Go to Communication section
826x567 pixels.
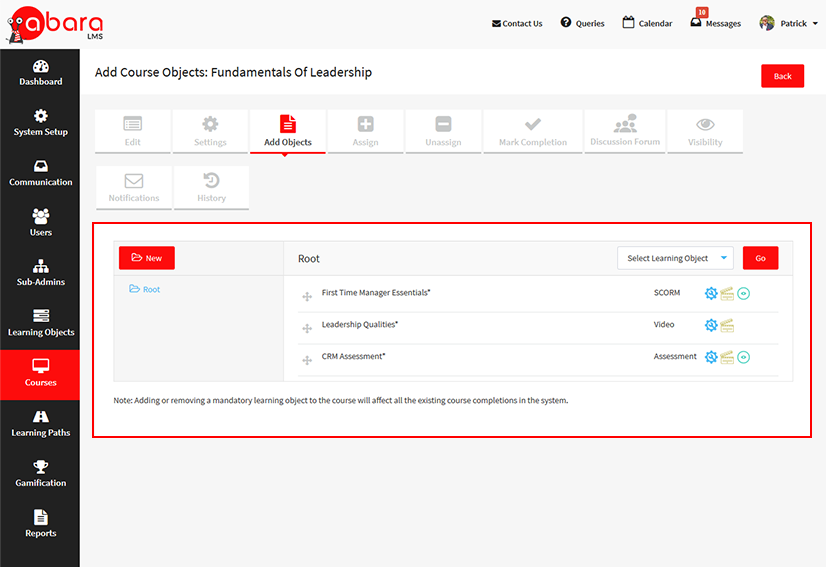40,173
